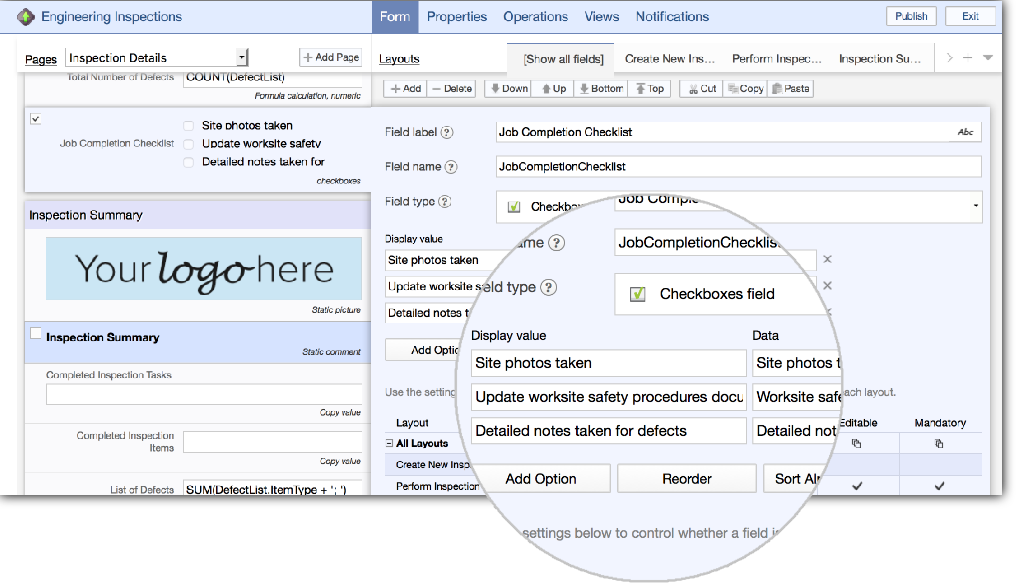Move the field to Top

(x=650, y=89)
